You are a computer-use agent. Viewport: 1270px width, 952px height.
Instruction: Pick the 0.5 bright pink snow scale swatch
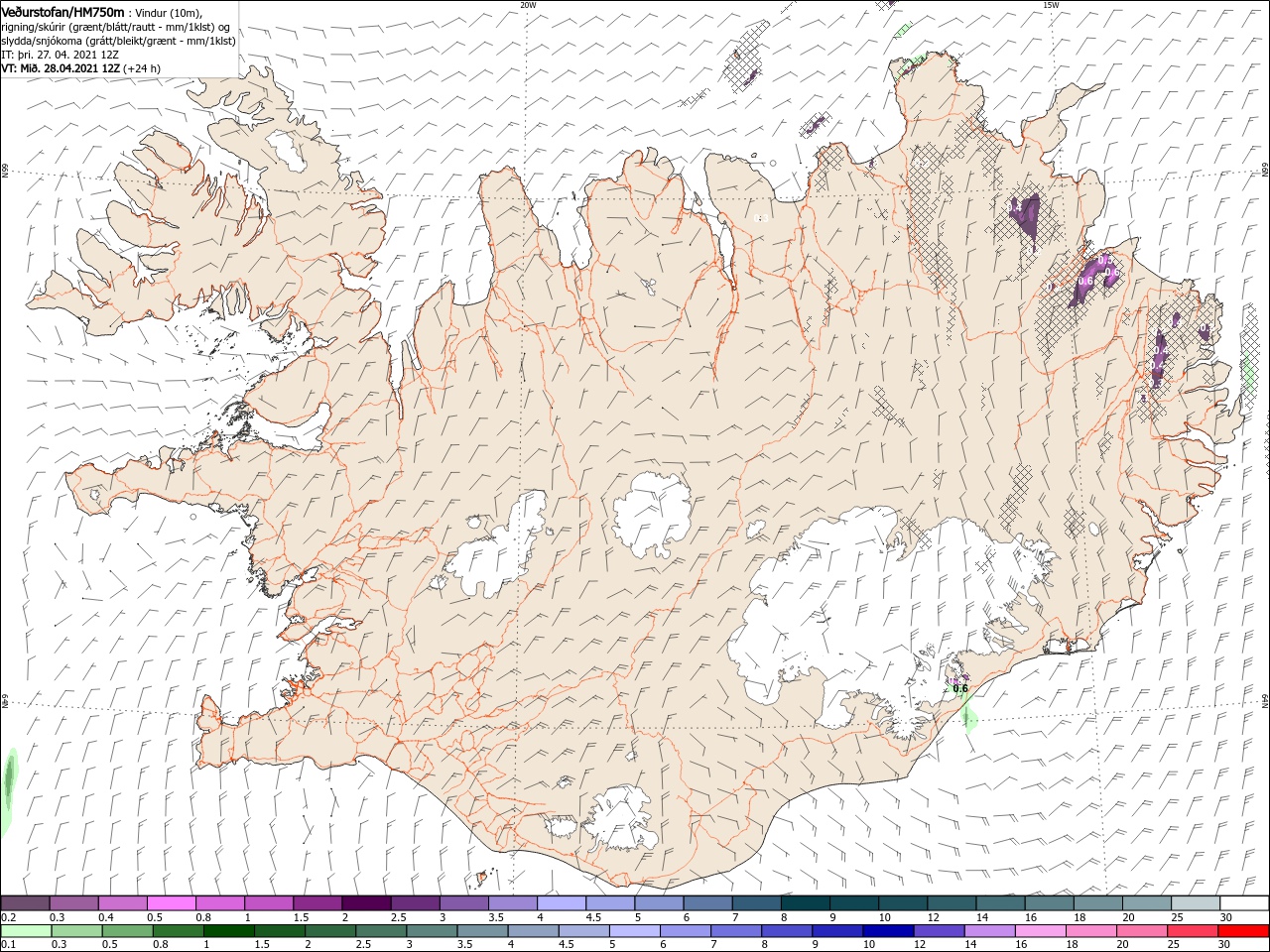(171, 903)
